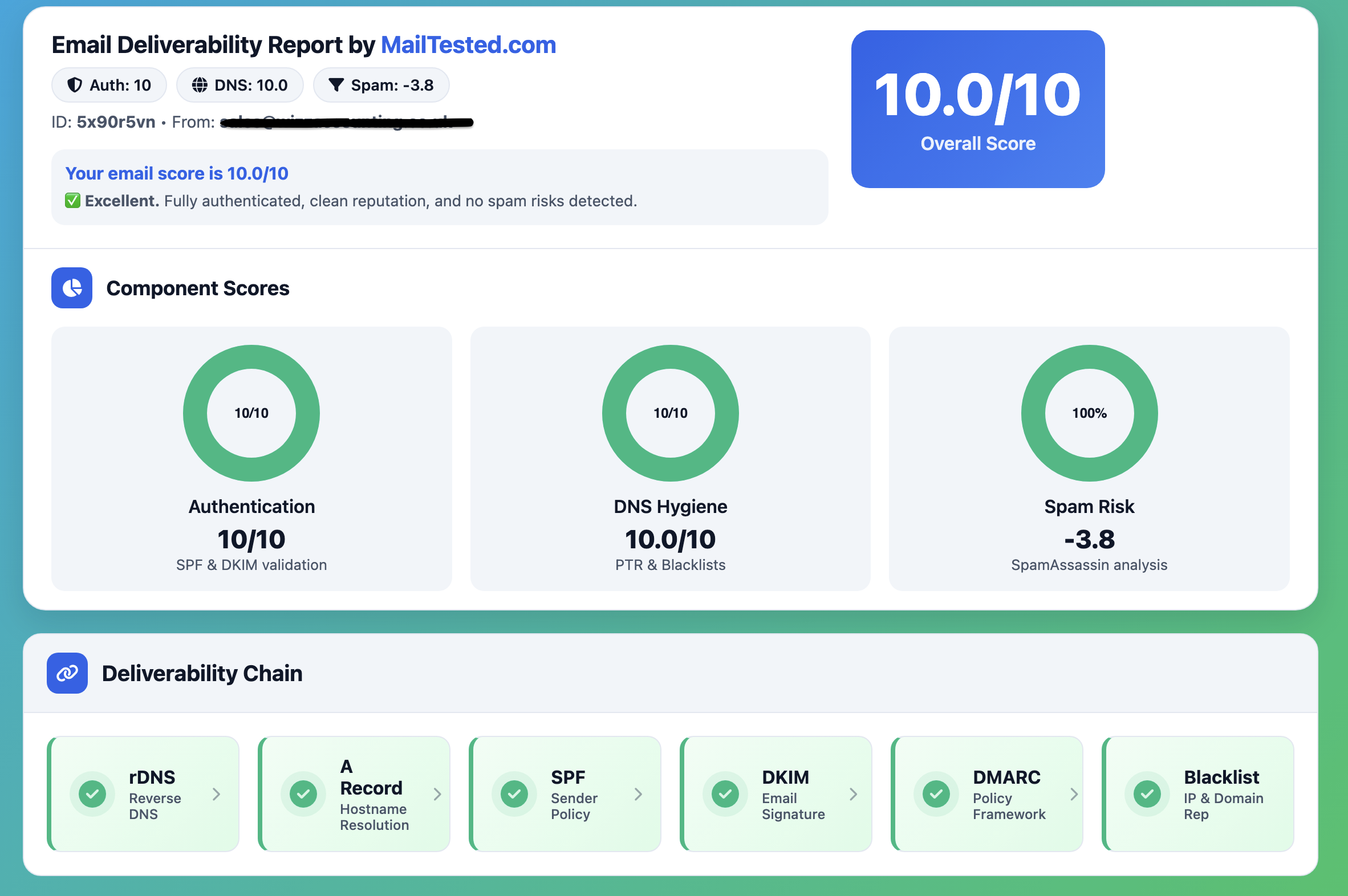1348x896 pixels.
Task: Click the Overall Score 10.0/10 panel
Action: click(977, 109)
